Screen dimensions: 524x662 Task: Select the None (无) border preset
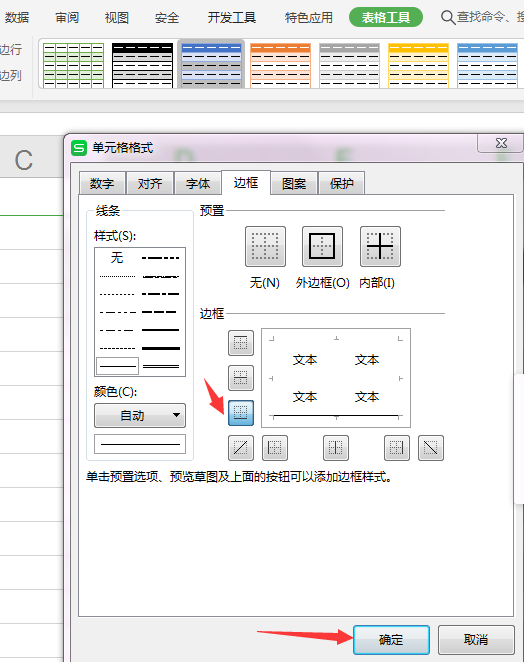[x=265, y=246]
